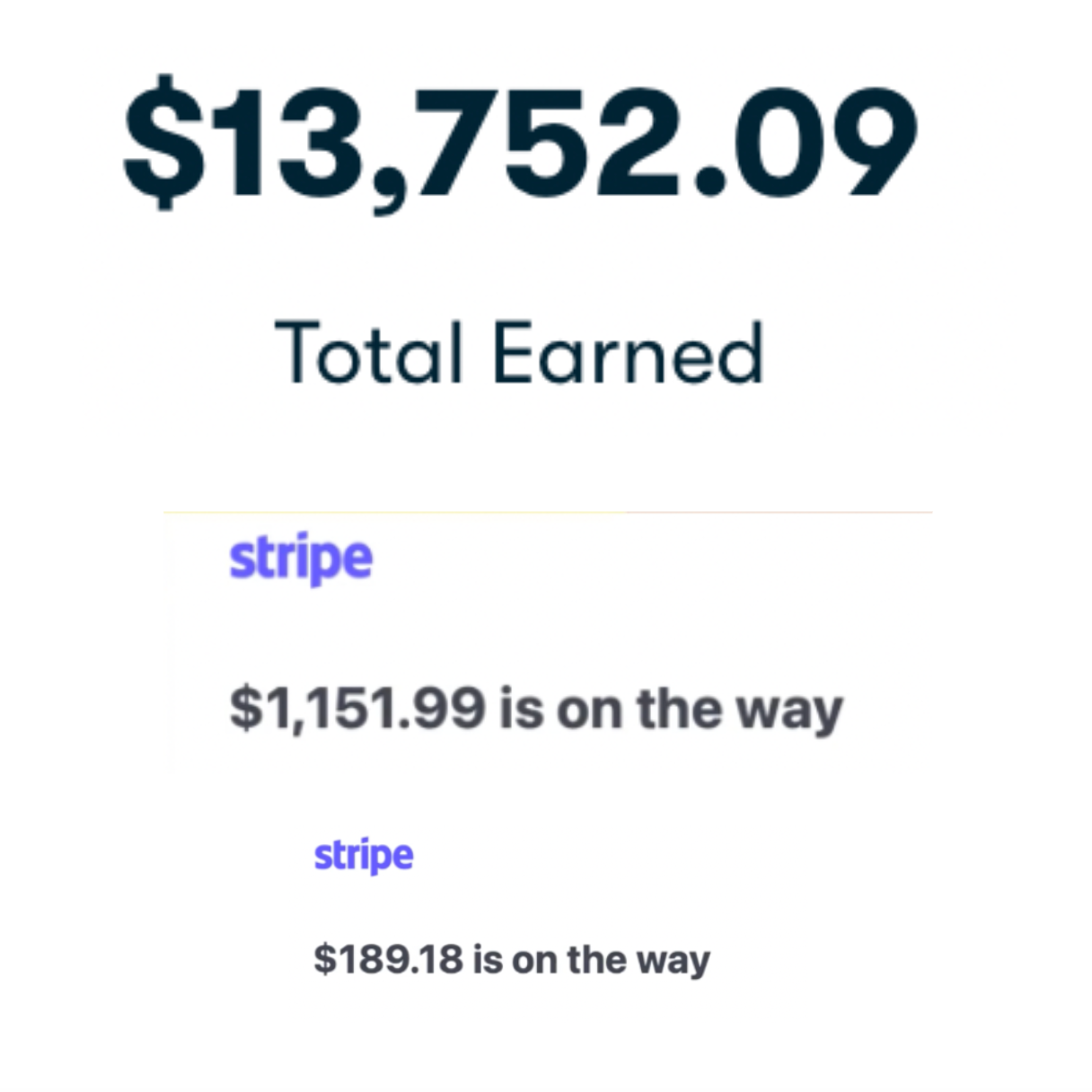This screenshot has width=1092, height=1092.
Task: Open the $1,151.99 is on the way message
Action: [x=536, y=709]
